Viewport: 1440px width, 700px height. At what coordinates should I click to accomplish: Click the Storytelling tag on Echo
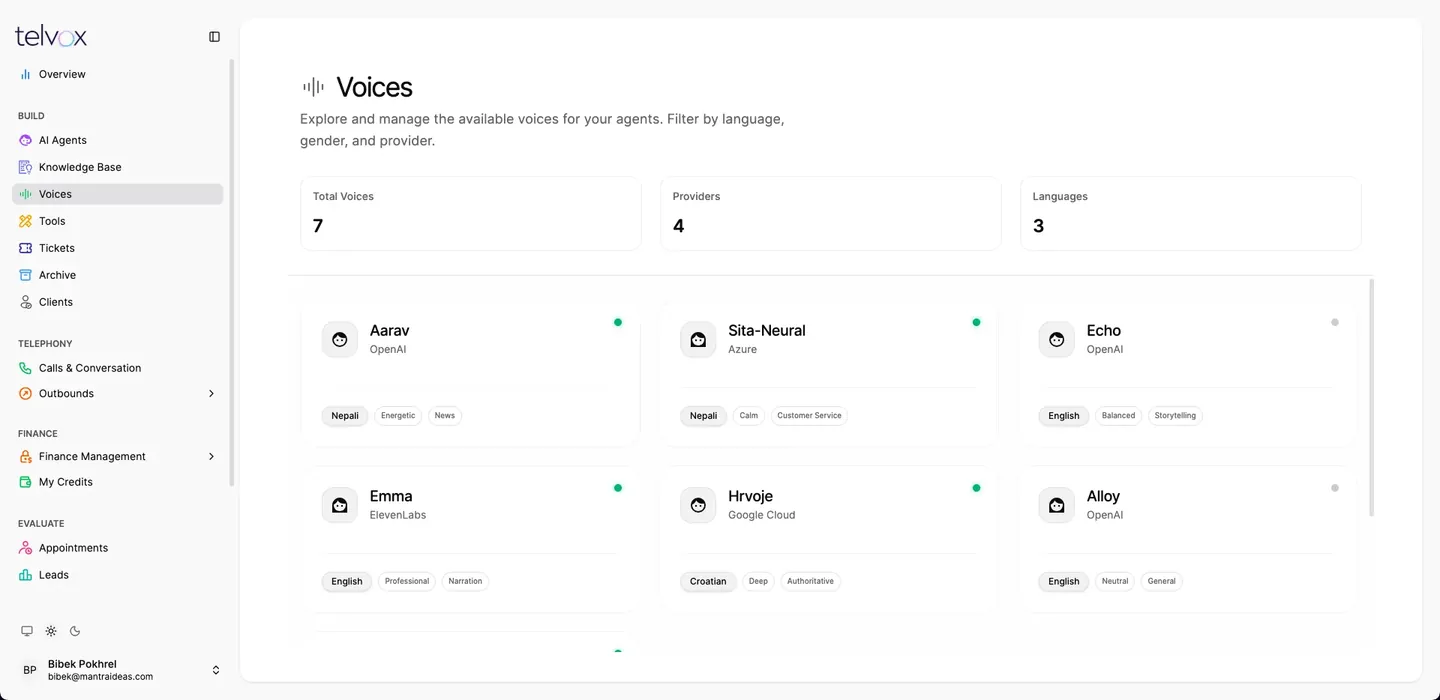pos(1175,416)
